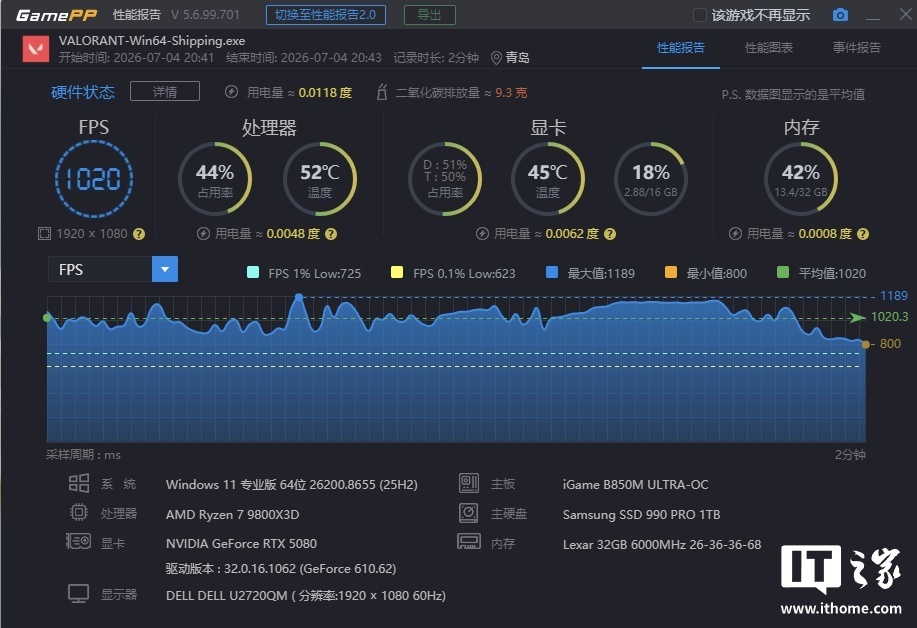Click the GamePP logo

[x=56, y=15]
